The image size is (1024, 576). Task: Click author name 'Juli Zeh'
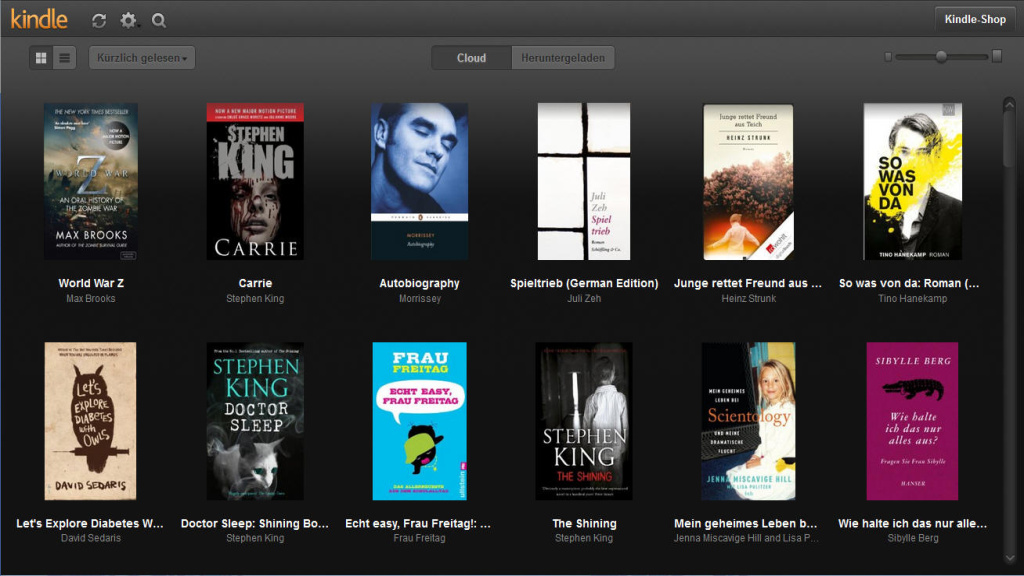coord(584,298)
